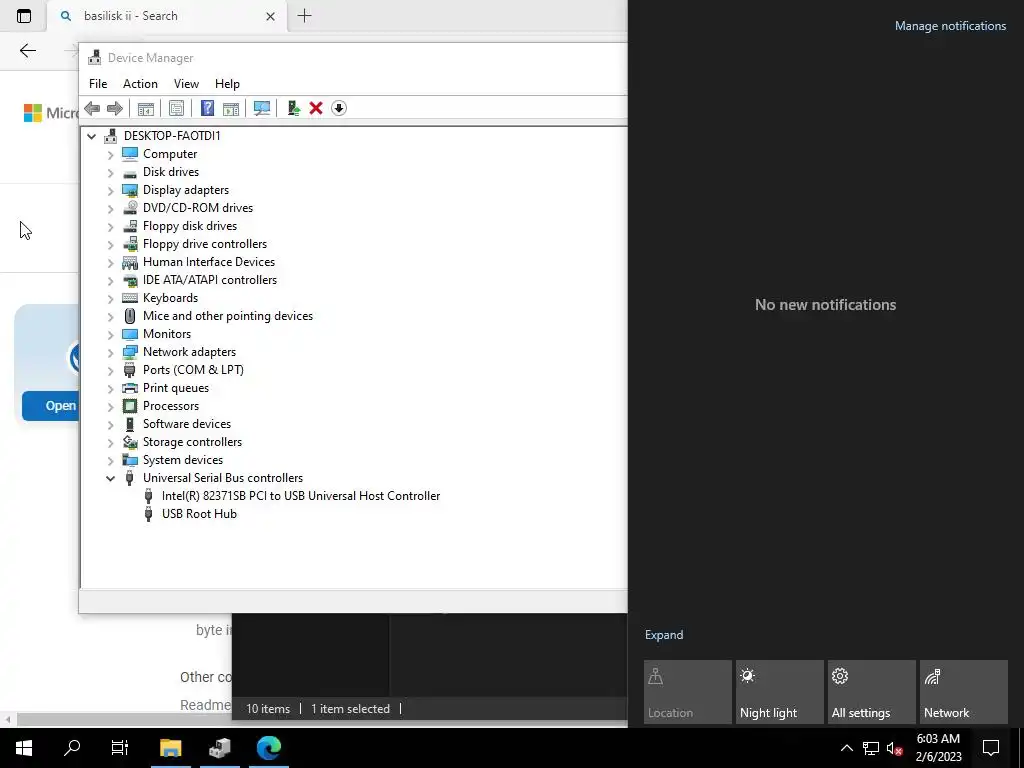
Task: Click the Update device driver toolbar icon
Action: click(293, 108)
